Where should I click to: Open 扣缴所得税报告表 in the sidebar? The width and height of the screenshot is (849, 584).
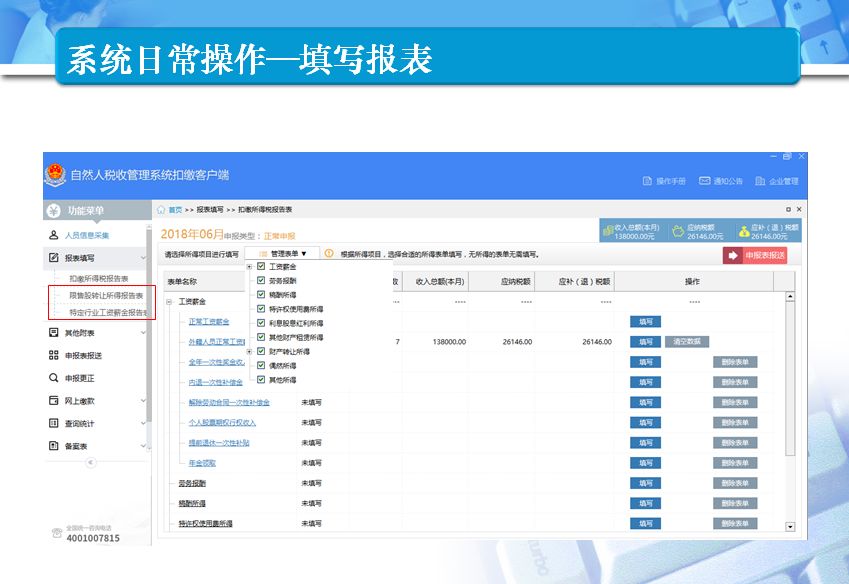coord(99,278)
